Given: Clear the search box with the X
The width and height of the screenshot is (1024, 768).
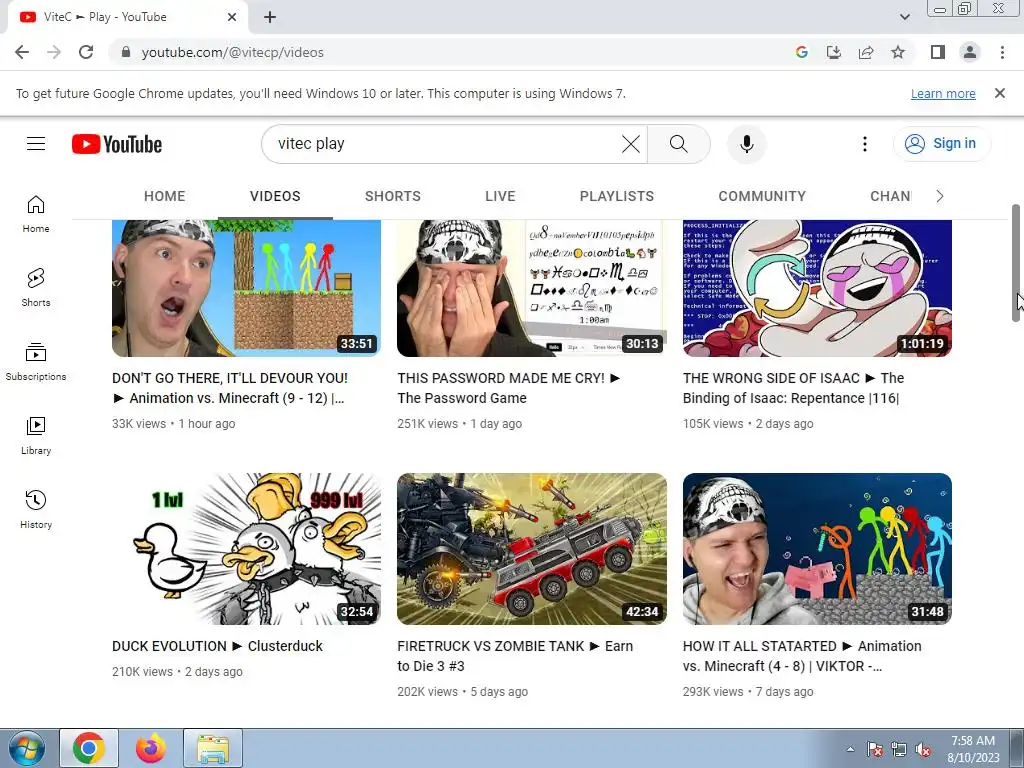Looking at the screenshot, I should tap(631, 144).
